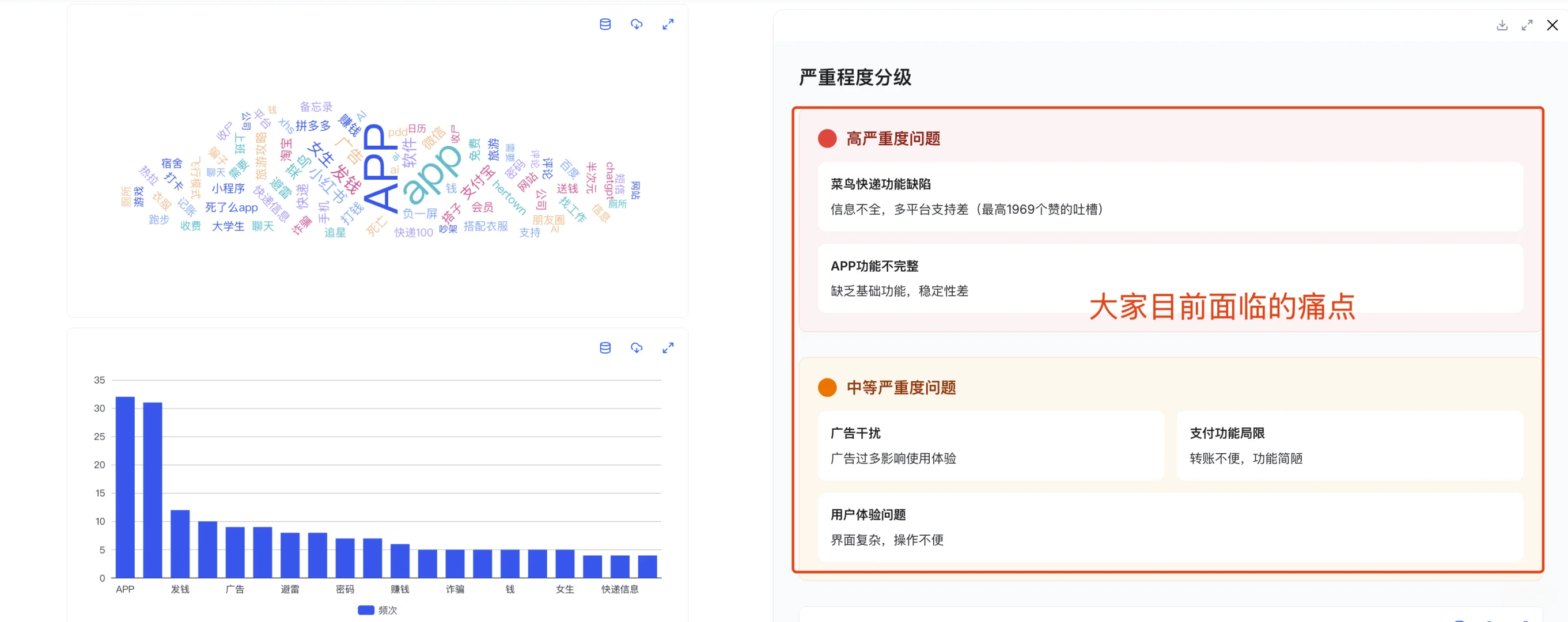Viewport: 1568px width, 622px height.
Task: Click the 发钱 bar in frequency chart
Action: (180, 544)
